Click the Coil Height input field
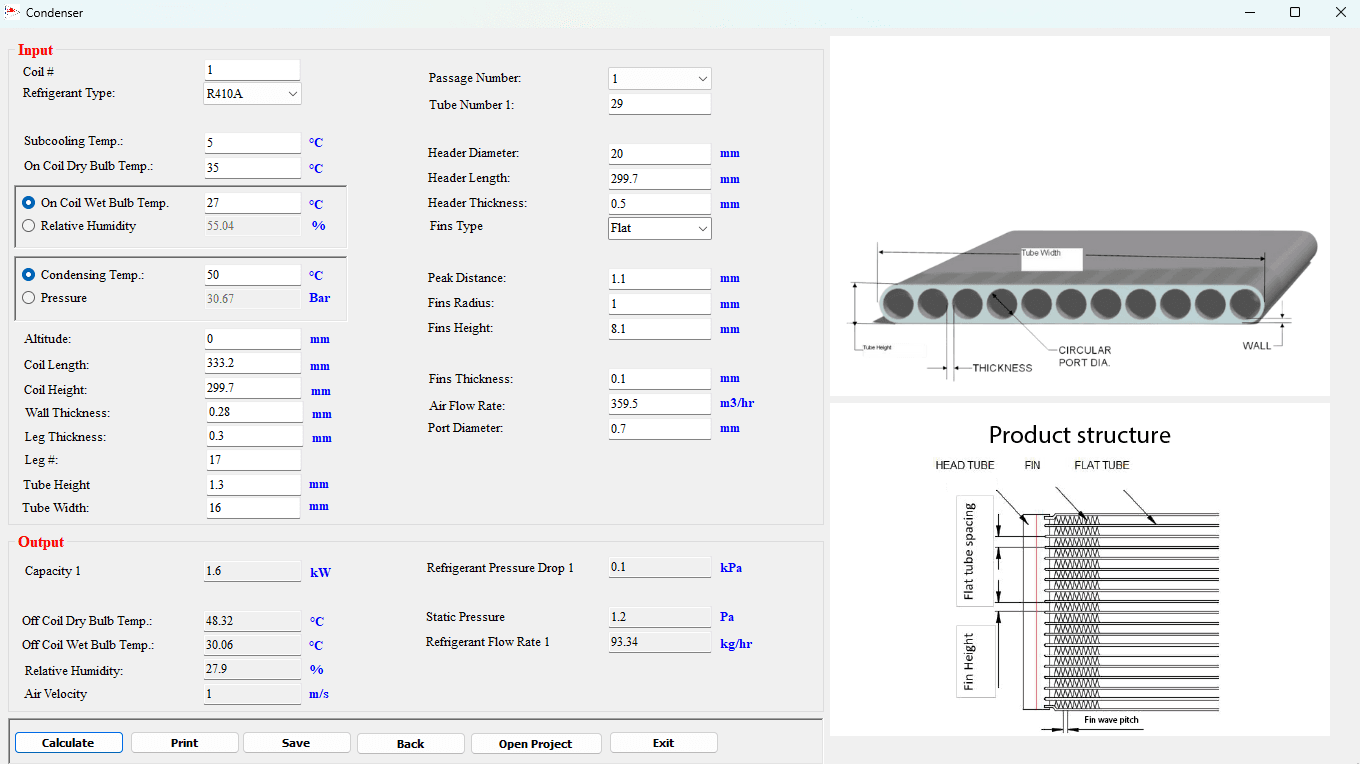The image size is (1360, 764). 252,388
